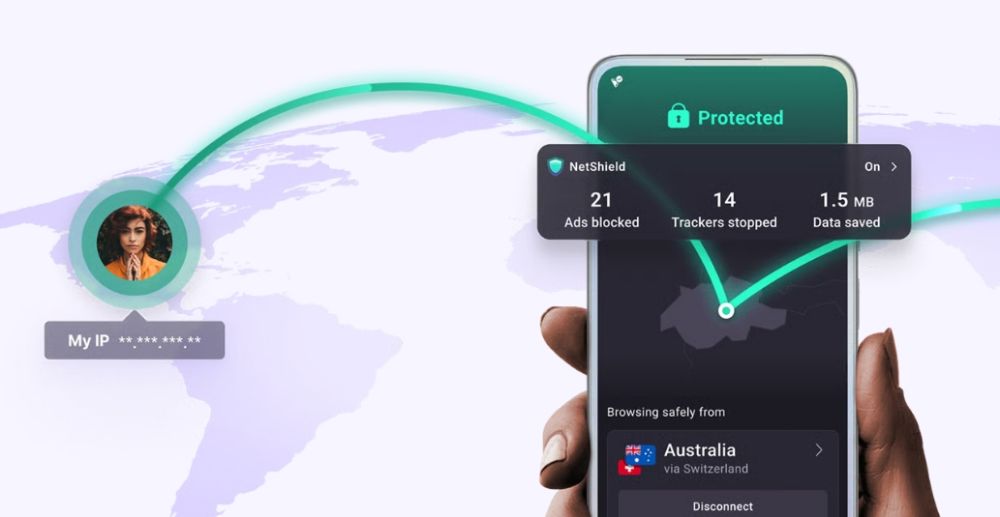
Task: Click the white connection point marker on map
Action: pos(726,310)
